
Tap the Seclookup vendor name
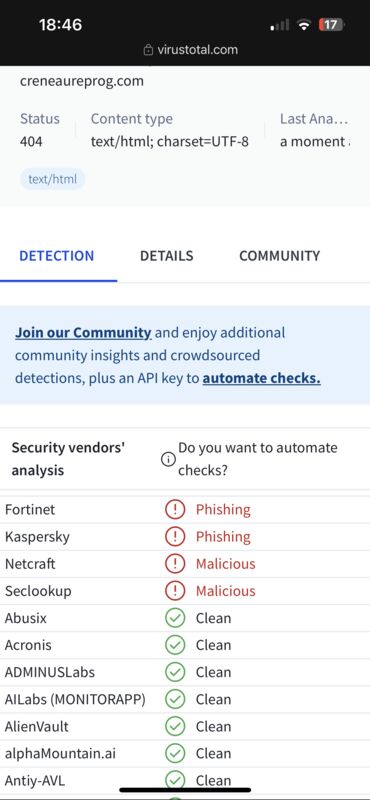point(38,591)
